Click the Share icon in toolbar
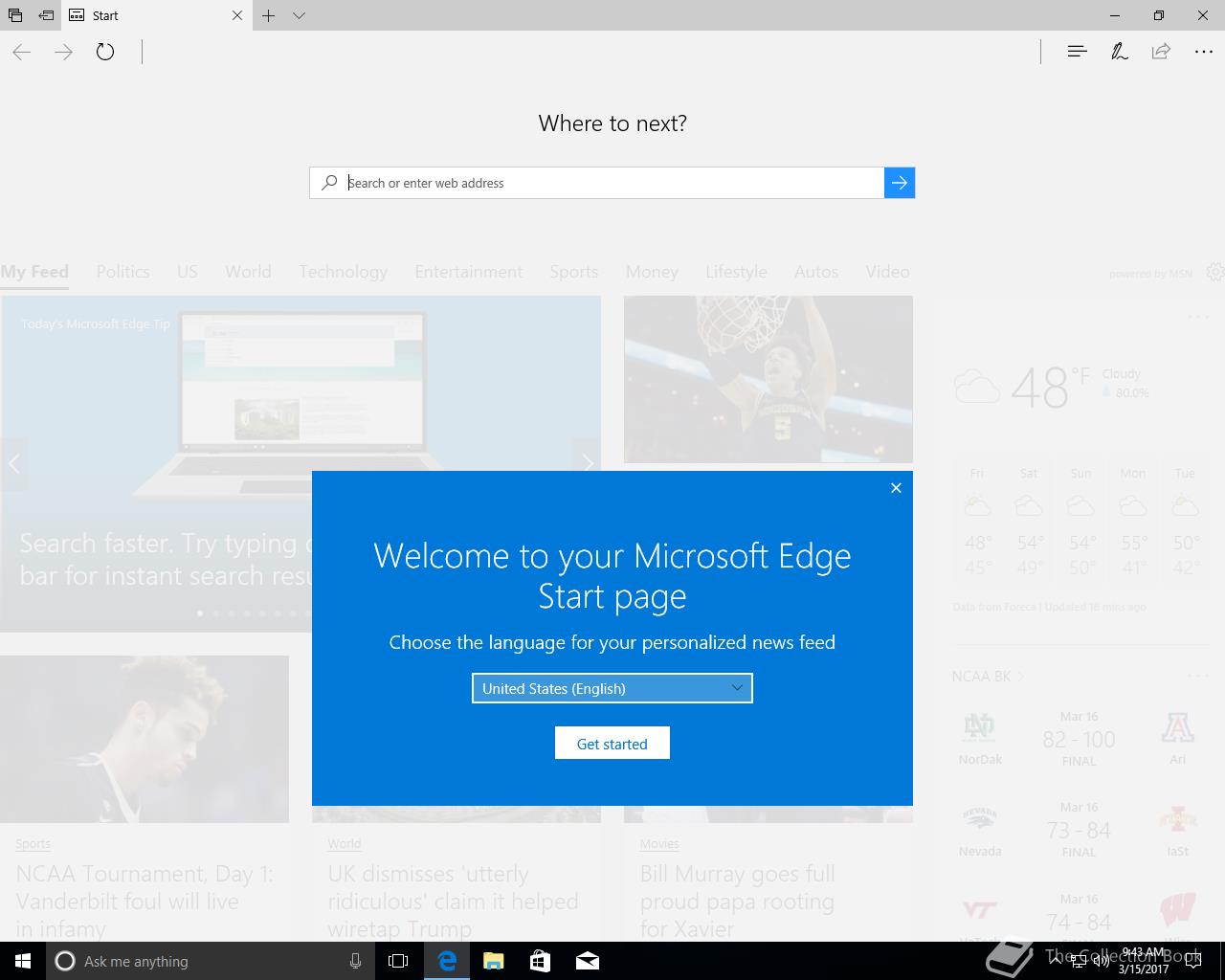The width and height of the screenshot is (1225, 980). coord(1161,52)
